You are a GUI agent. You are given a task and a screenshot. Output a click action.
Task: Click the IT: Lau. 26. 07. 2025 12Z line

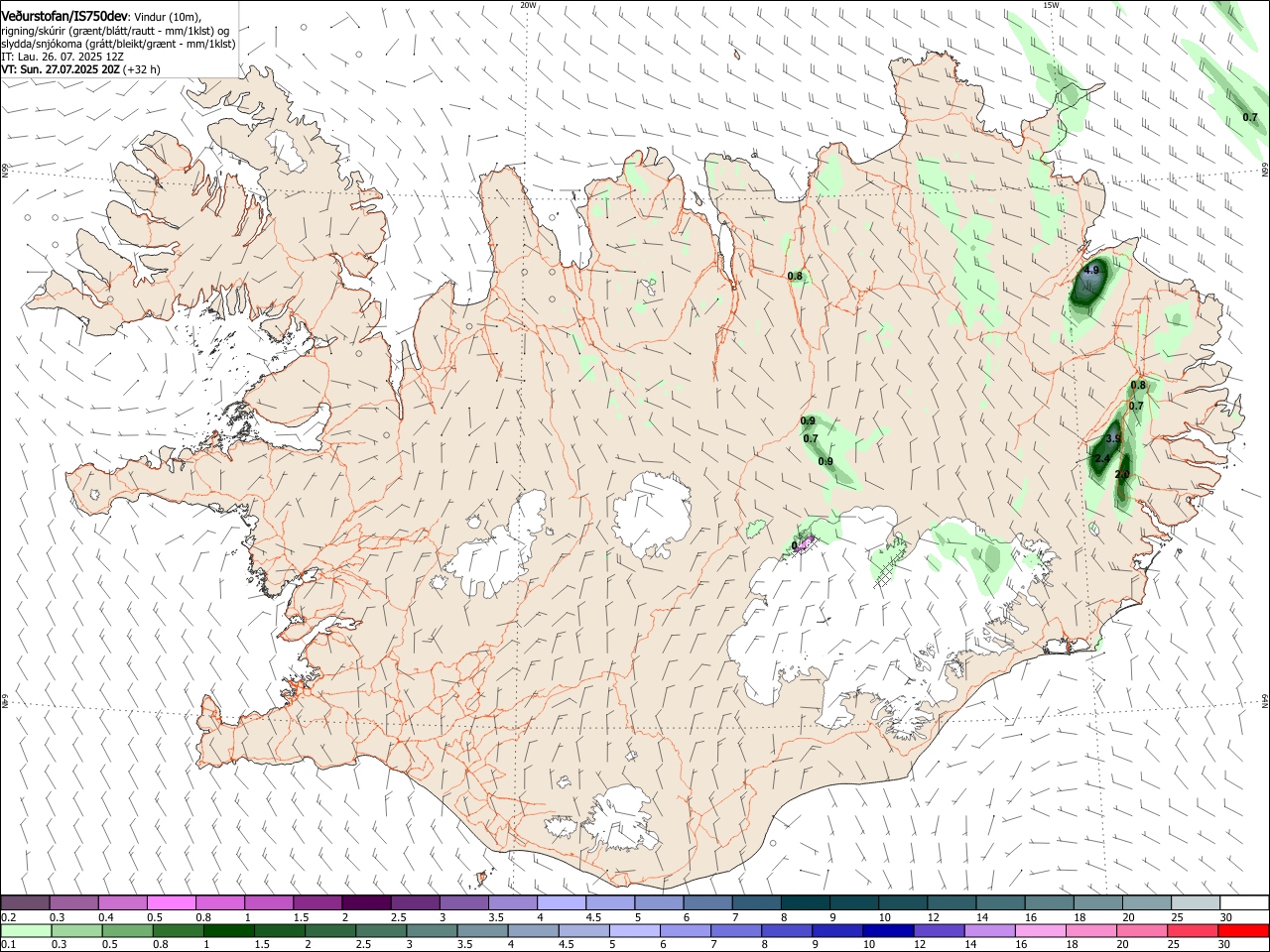point(62,57)
